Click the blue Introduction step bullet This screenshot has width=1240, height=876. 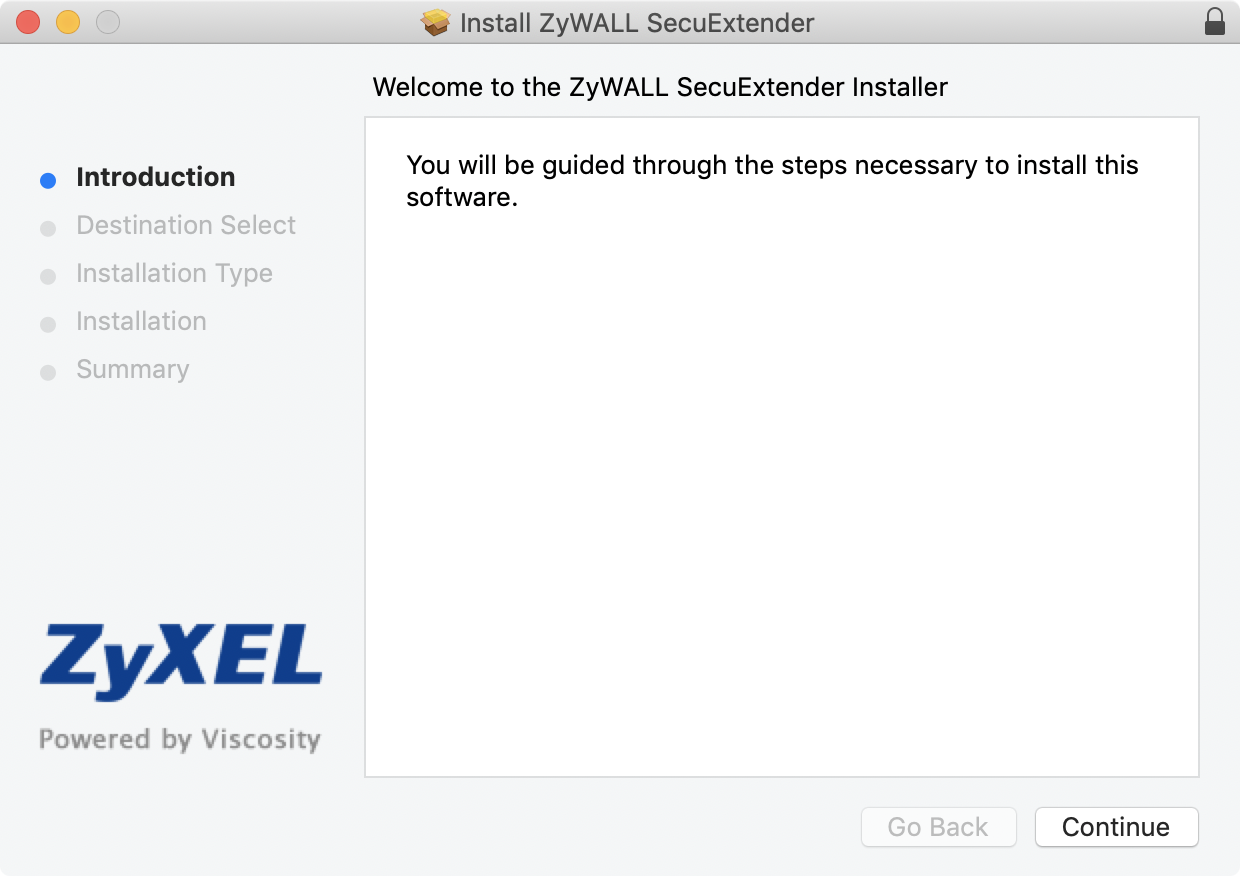tap(48, 181)
